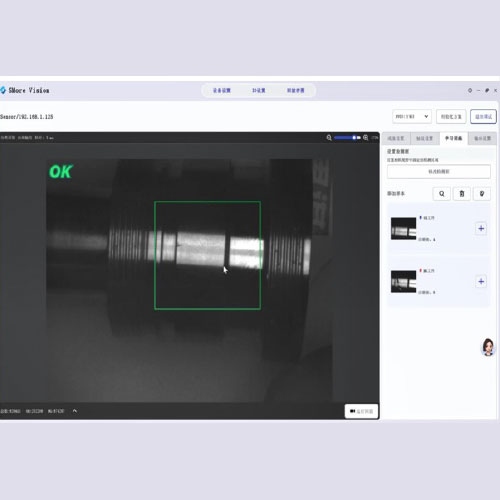The width and height of the screenshot is (500, 500).
Task: Click the SMore Vision logo icon
Action: tap(3, 90)
